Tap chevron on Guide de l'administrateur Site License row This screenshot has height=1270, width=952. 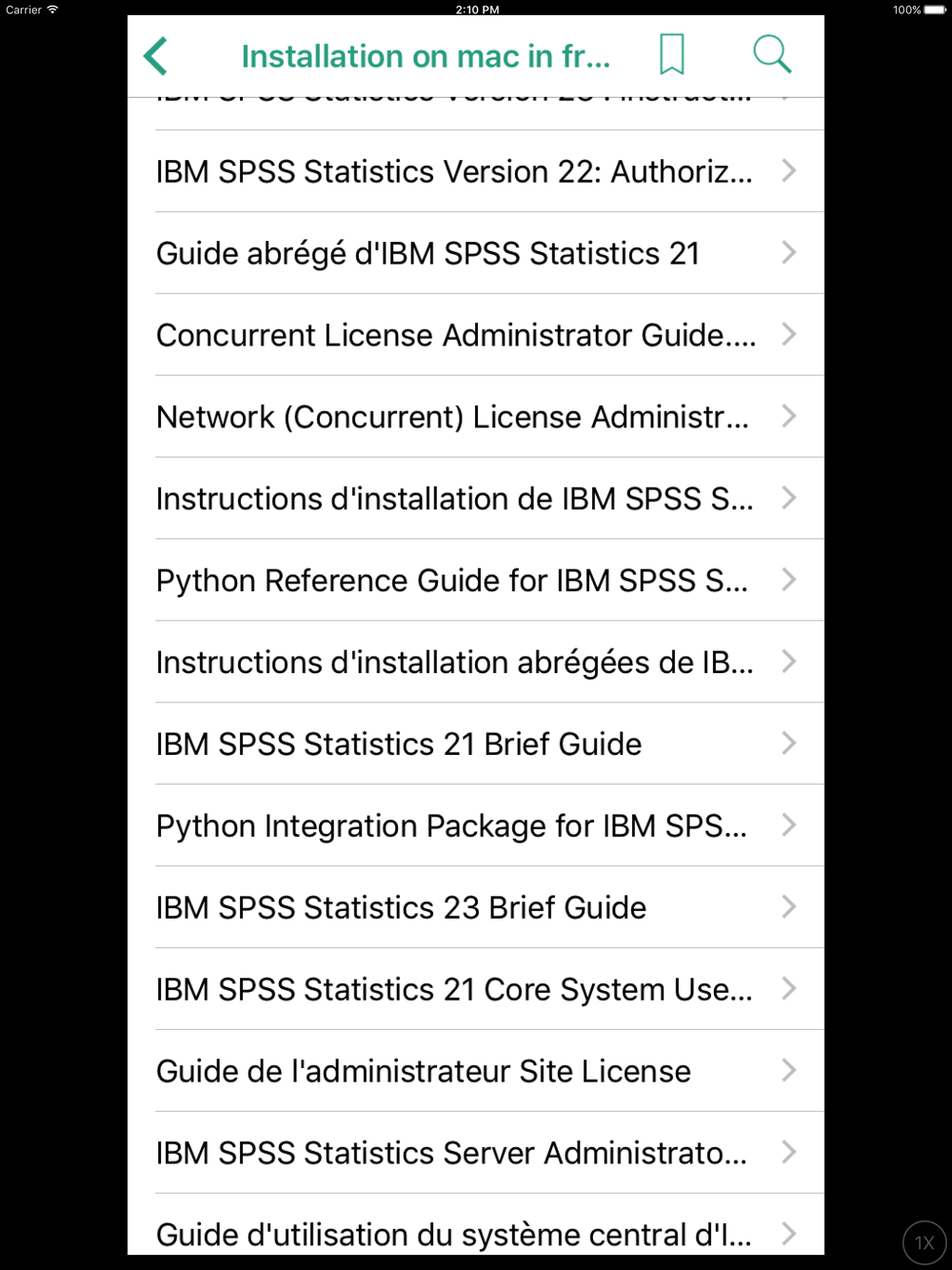[x=789, y=1071]
